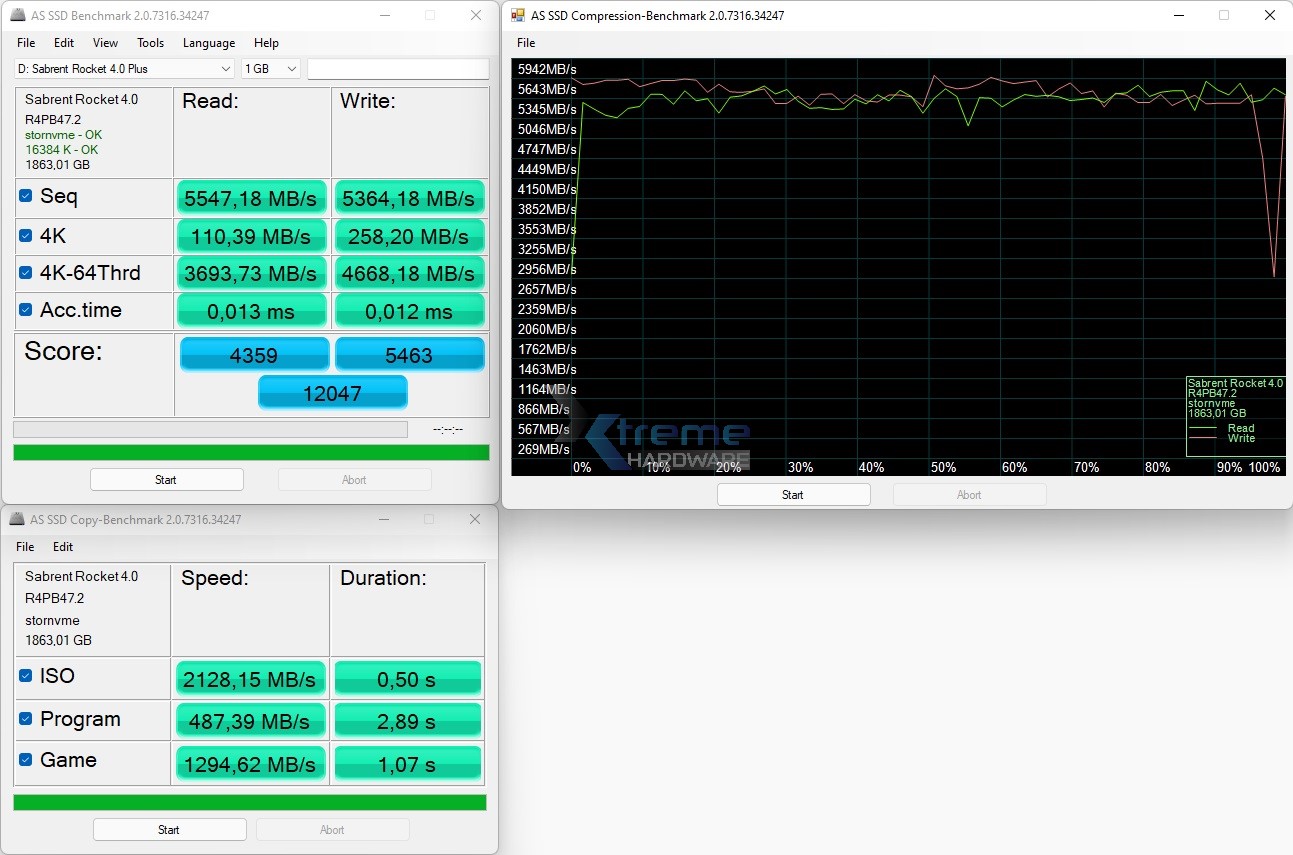Disable the ISO copy test checkbox
The height and width of the screenshot is (855, 1293).
(26, 676)
